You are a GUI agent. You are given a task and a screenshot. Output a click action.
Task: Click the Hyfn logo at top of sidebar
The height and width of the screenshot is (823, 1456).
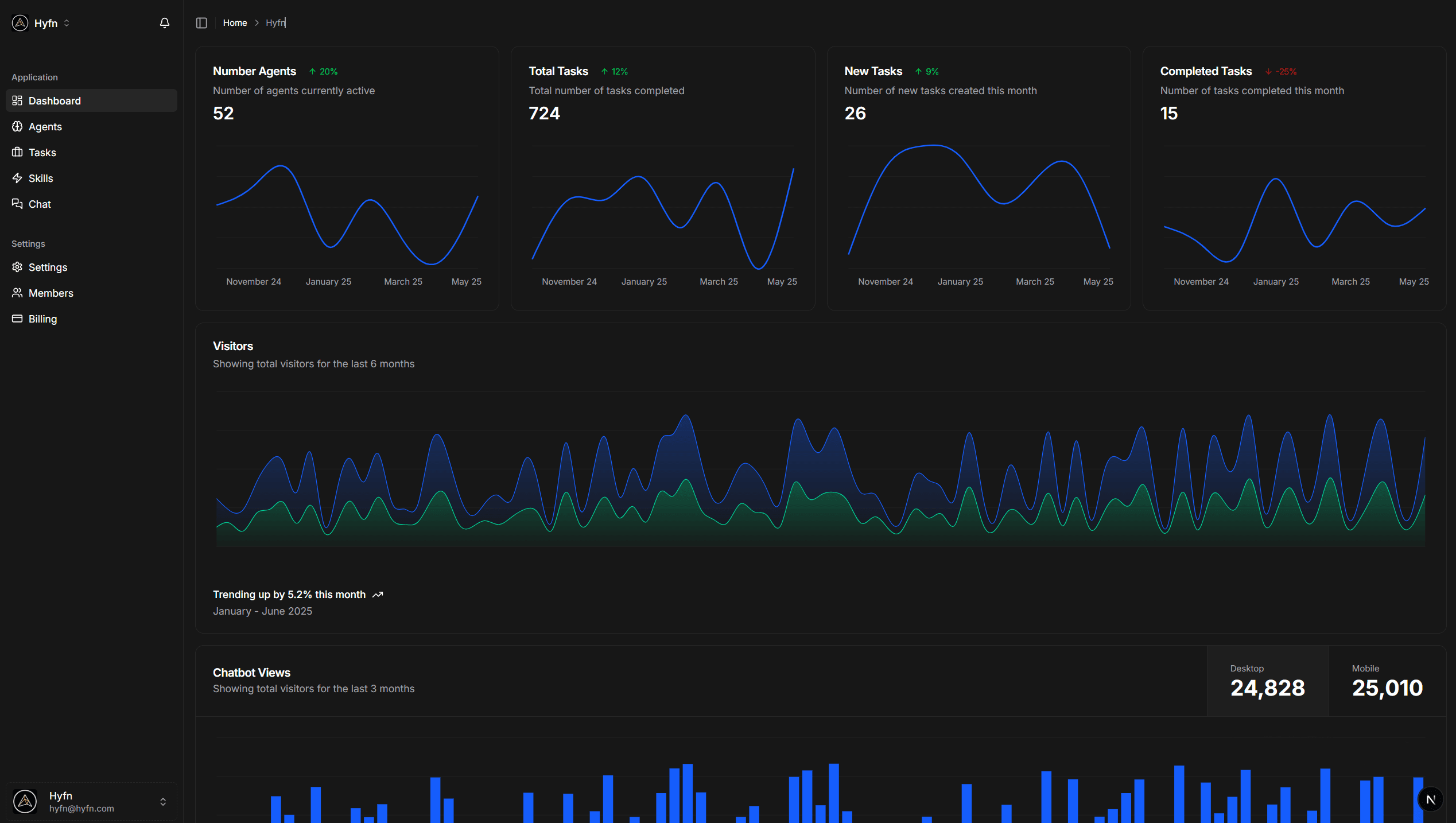pyautogui.click(x=20, y=23)
